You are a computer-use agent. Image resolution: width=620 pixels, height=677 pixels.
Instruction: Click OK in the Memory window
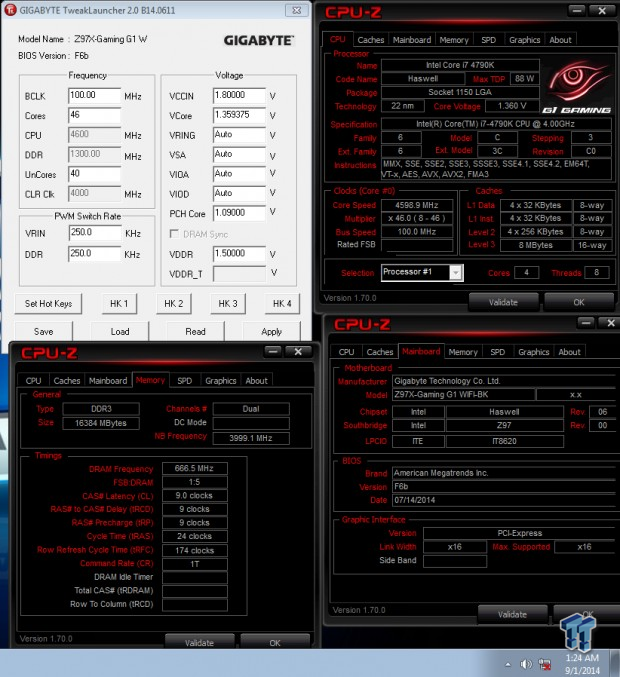[x=275, y=642]
